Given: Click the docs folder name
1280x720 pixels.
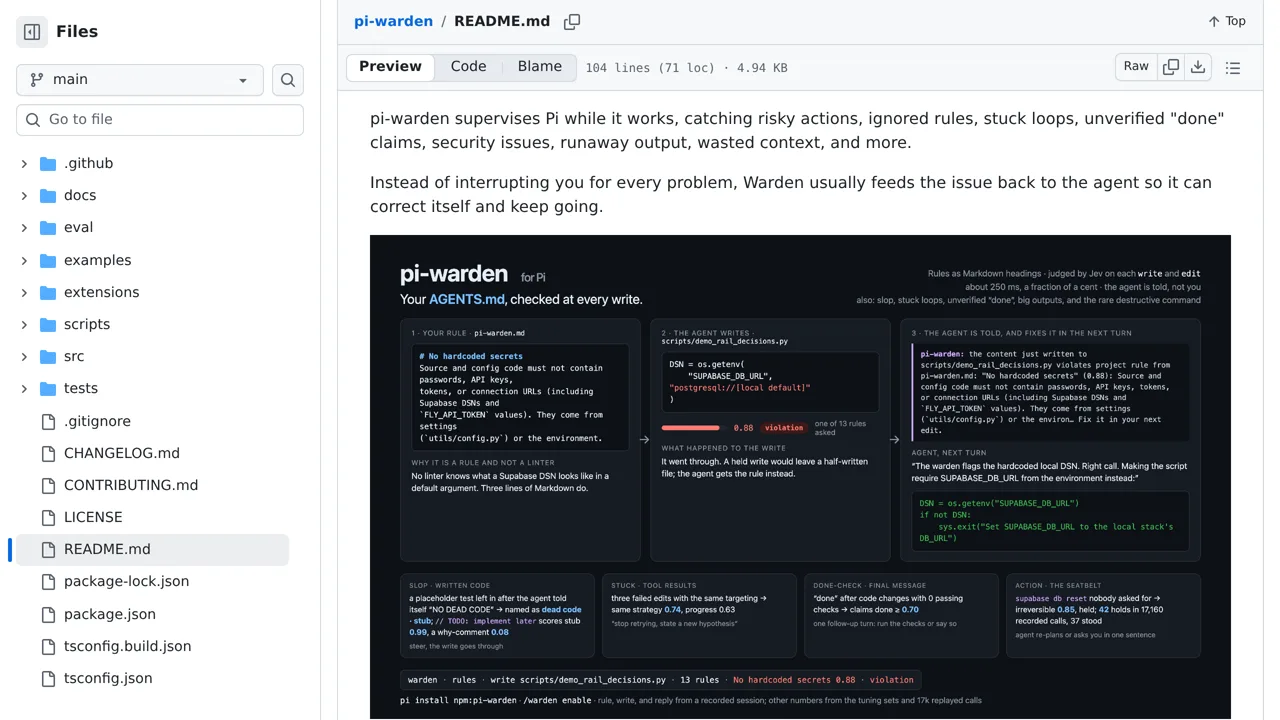Looking at the screenshot, I should point(80,195).
